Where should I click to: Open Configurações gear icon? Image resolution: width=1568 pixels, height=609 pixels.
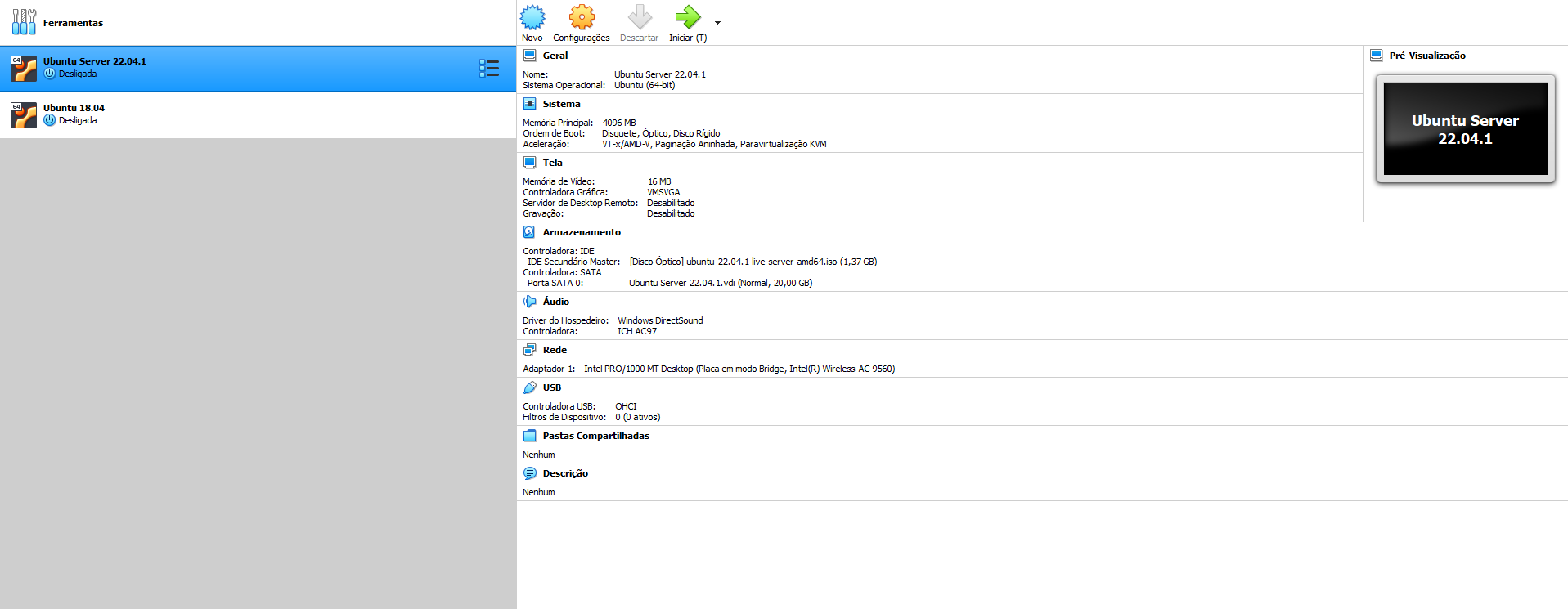pos(582,17)
